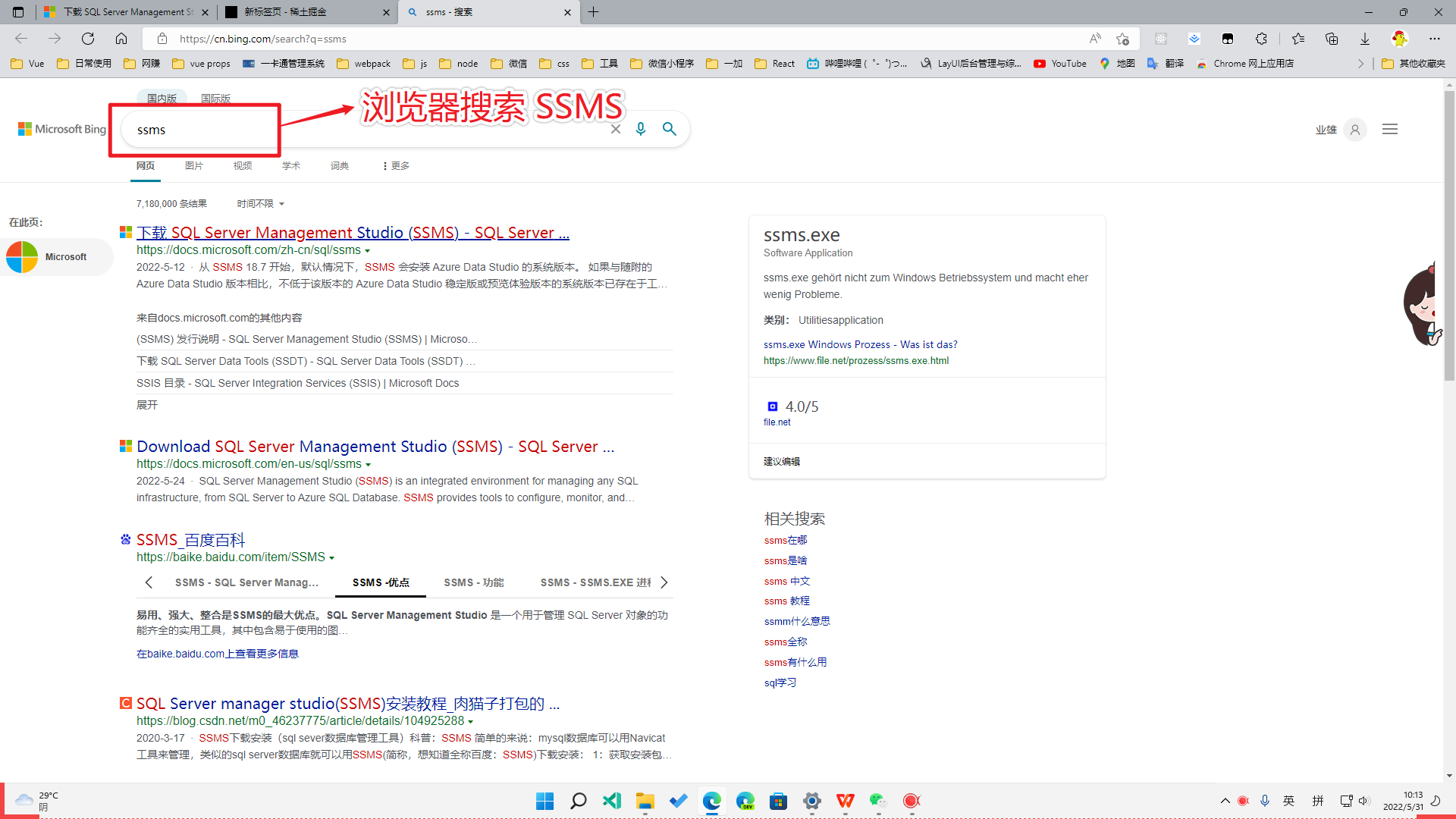Start voice search with microphone icon
1456x819 pixels.
coord(641,129)
